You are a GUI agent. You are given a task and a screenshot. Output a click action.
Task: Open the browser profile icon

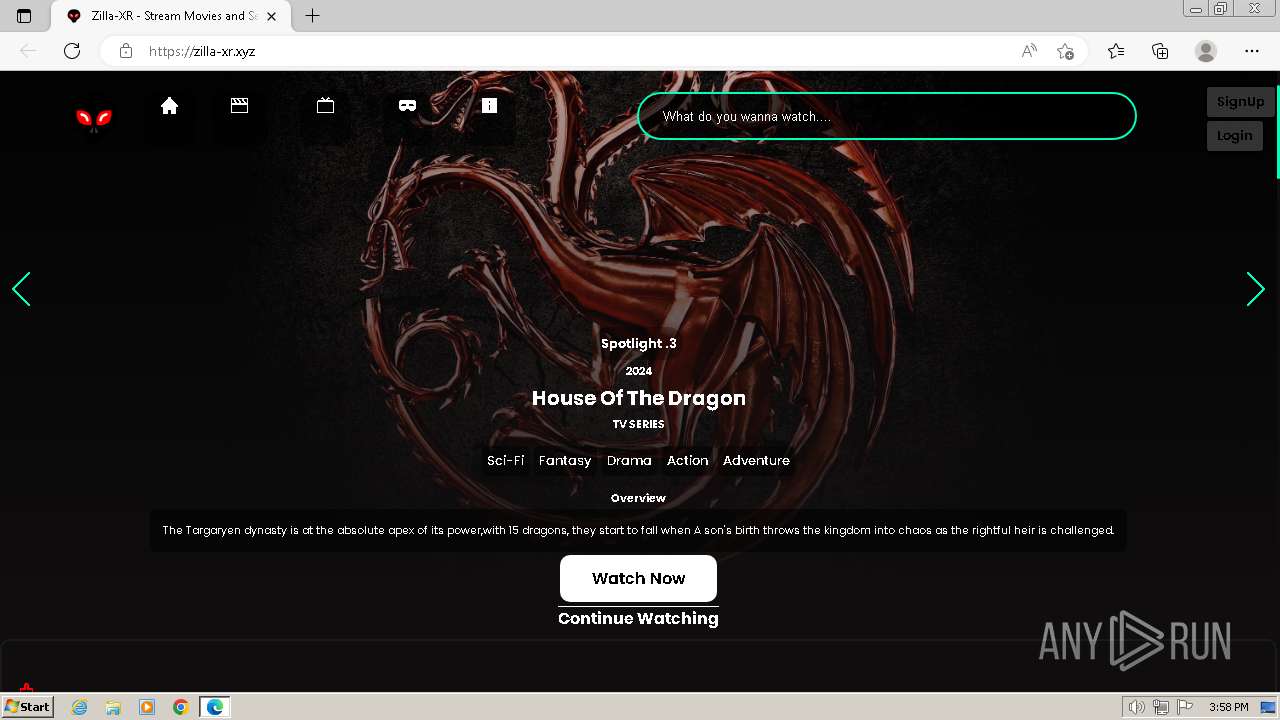point(1206,51)
